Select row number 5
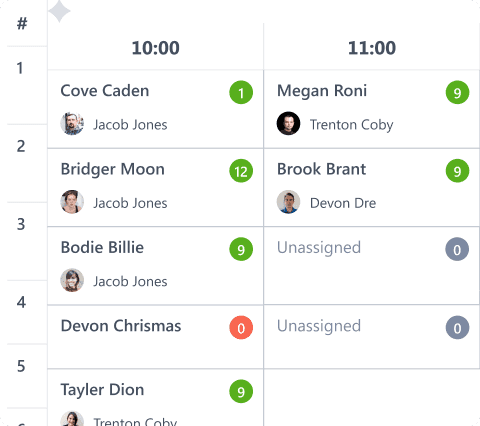This screenshot has width=480, height=426. 21,366
